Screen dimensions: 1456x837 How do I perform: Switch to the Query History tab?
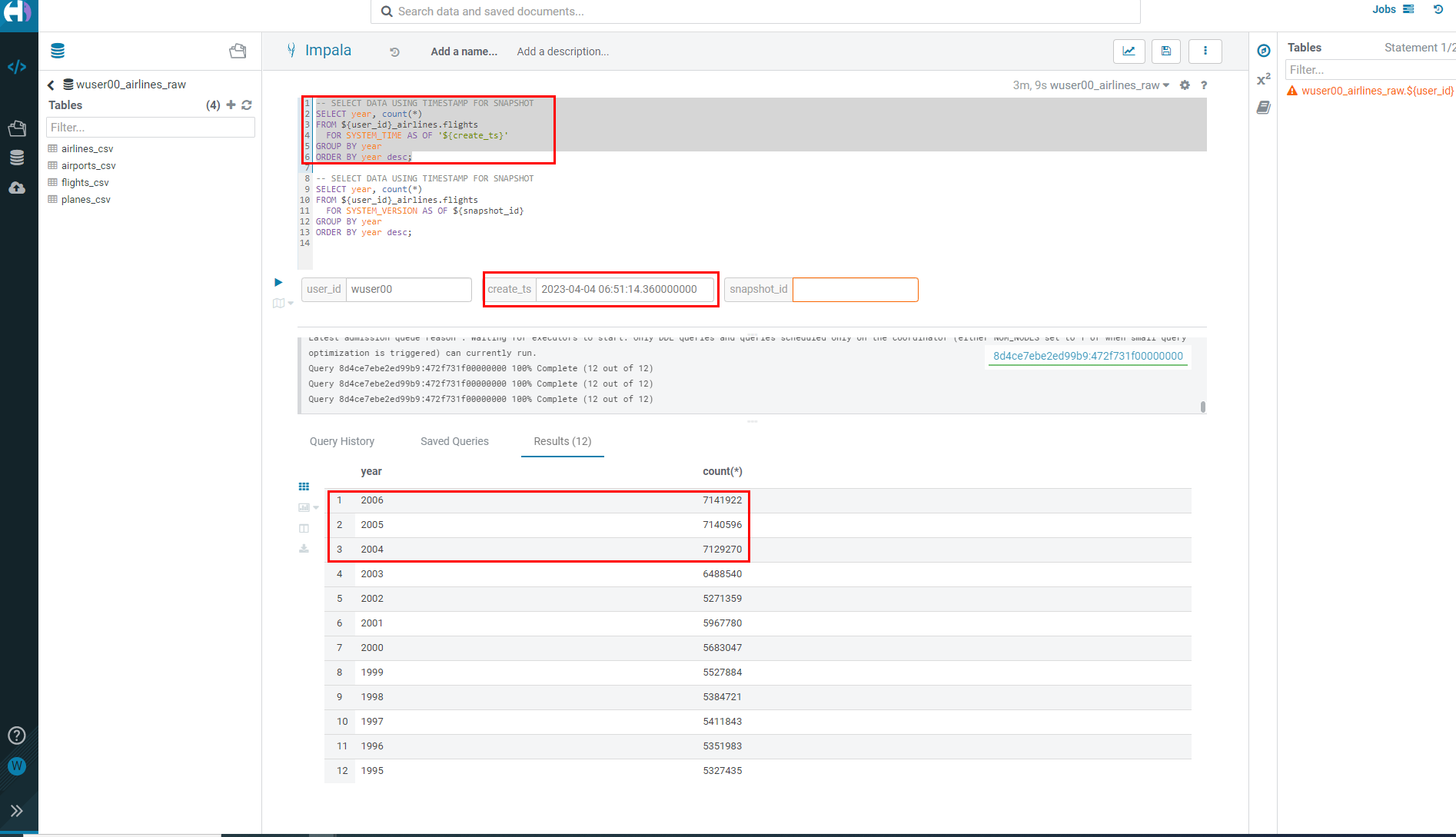342,441
